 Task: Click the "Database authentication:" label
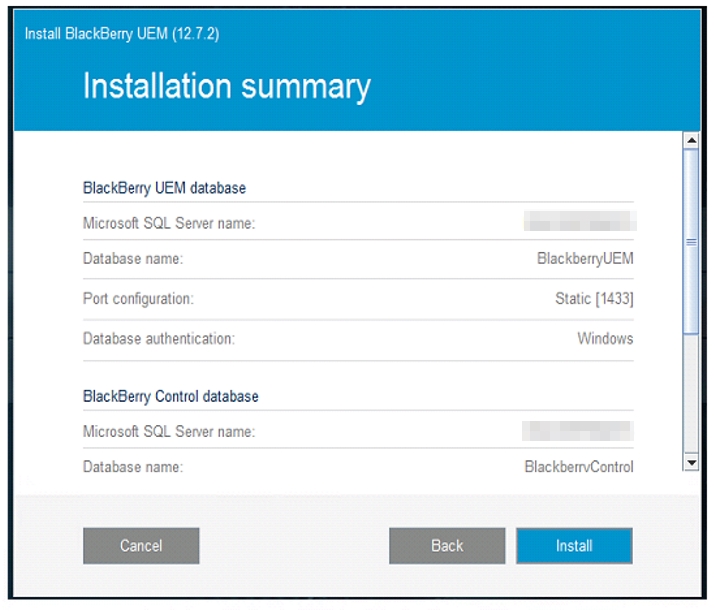pyautogui.click(x=159, y=339)
